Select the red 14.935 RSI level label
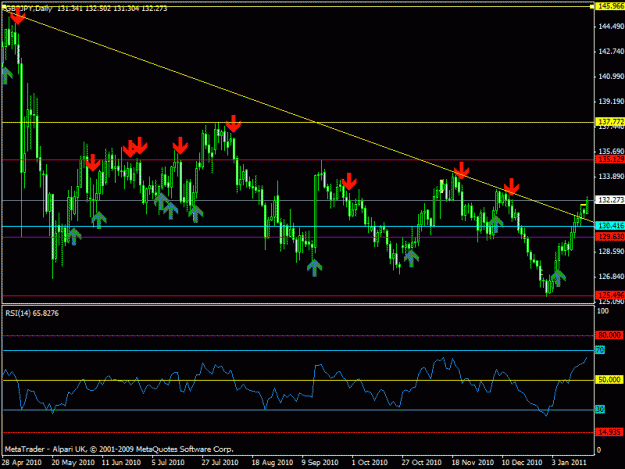 pos(609,432)
